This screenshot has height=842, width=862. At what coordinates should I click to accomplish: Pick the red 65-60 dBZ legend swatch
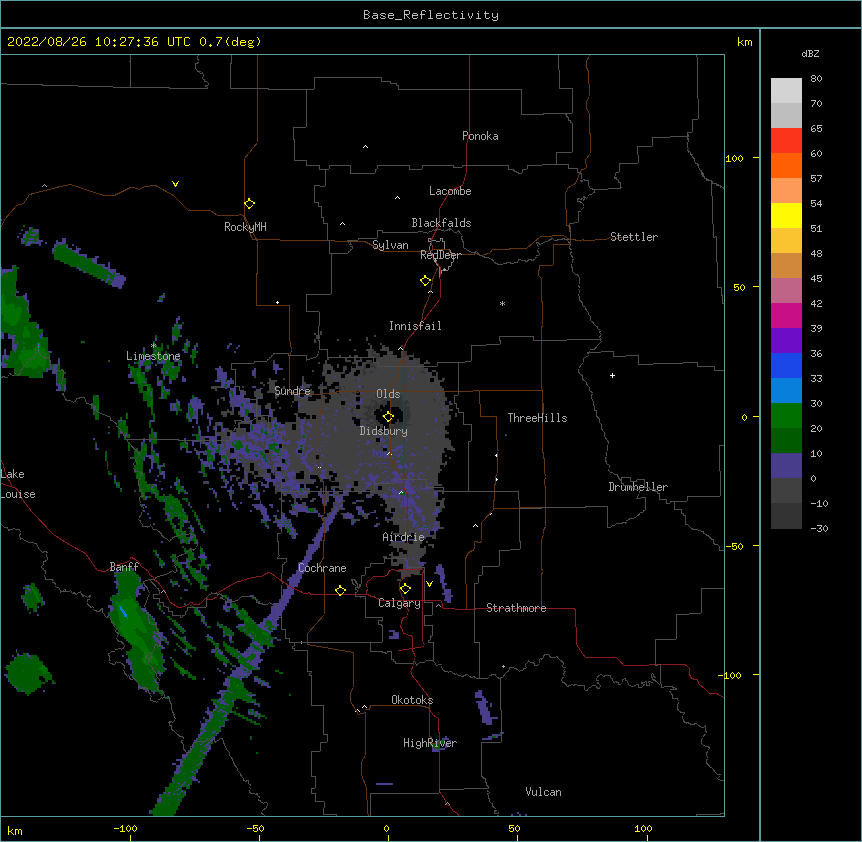(786, 140)
